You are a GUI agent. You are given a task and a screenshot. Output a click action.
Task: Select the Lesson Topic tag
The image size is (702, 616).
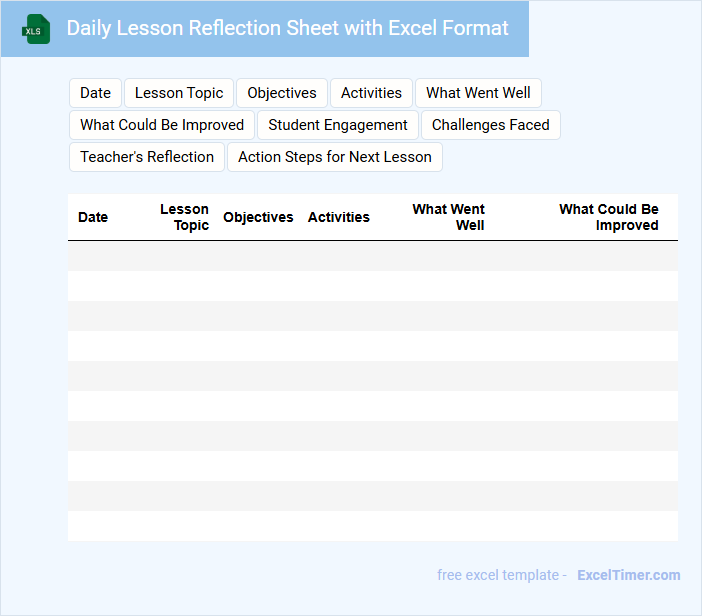179,93
